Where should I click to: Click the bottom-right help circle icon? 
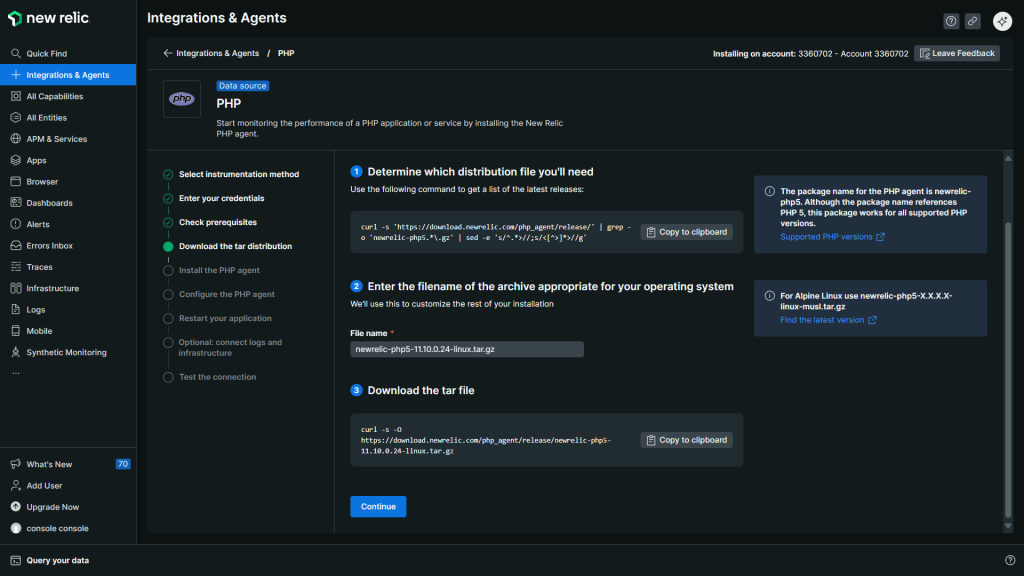click(x=1009, y=560)
